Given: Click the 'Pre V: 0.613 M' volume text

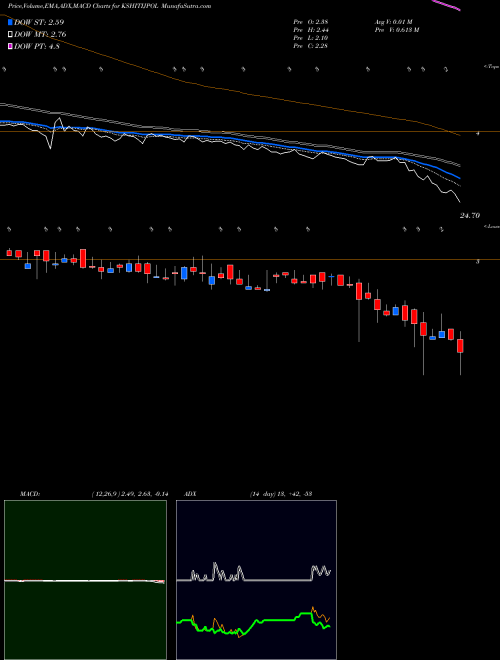Looking at the screenshot, I should 396,30.
